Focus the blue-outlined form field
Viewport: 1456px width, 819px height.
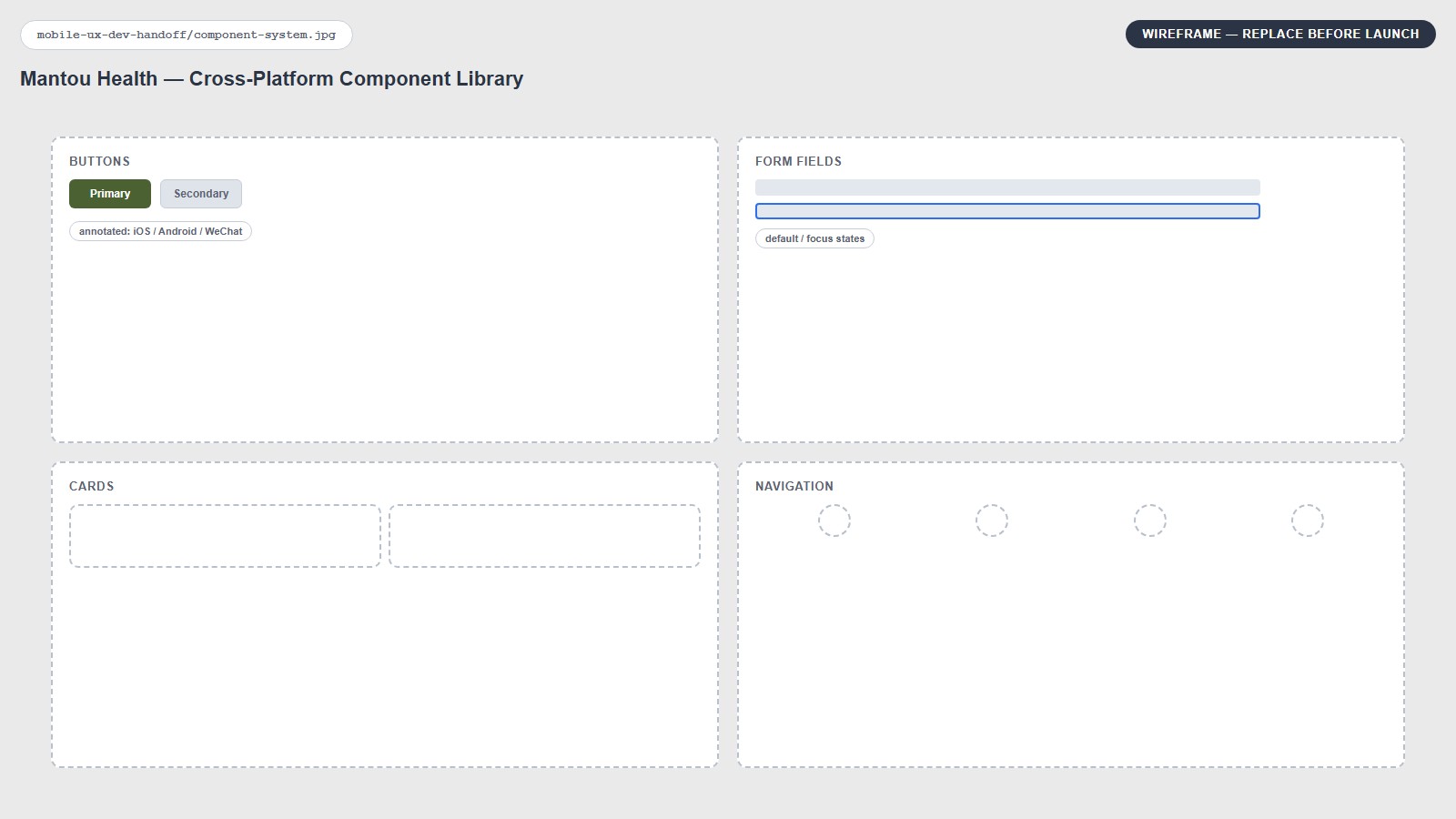pyautogui.click(x=1007, y=211)
